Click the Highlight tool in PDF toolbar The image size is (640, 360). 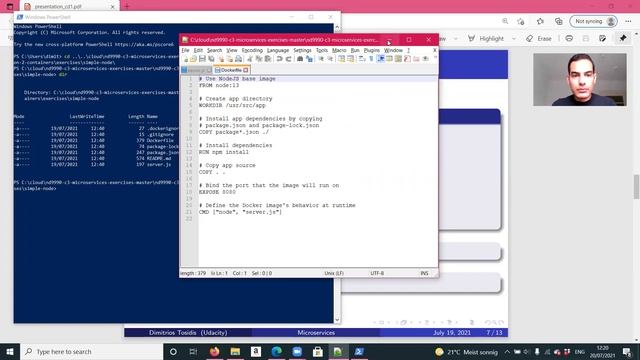click(486, 38)
